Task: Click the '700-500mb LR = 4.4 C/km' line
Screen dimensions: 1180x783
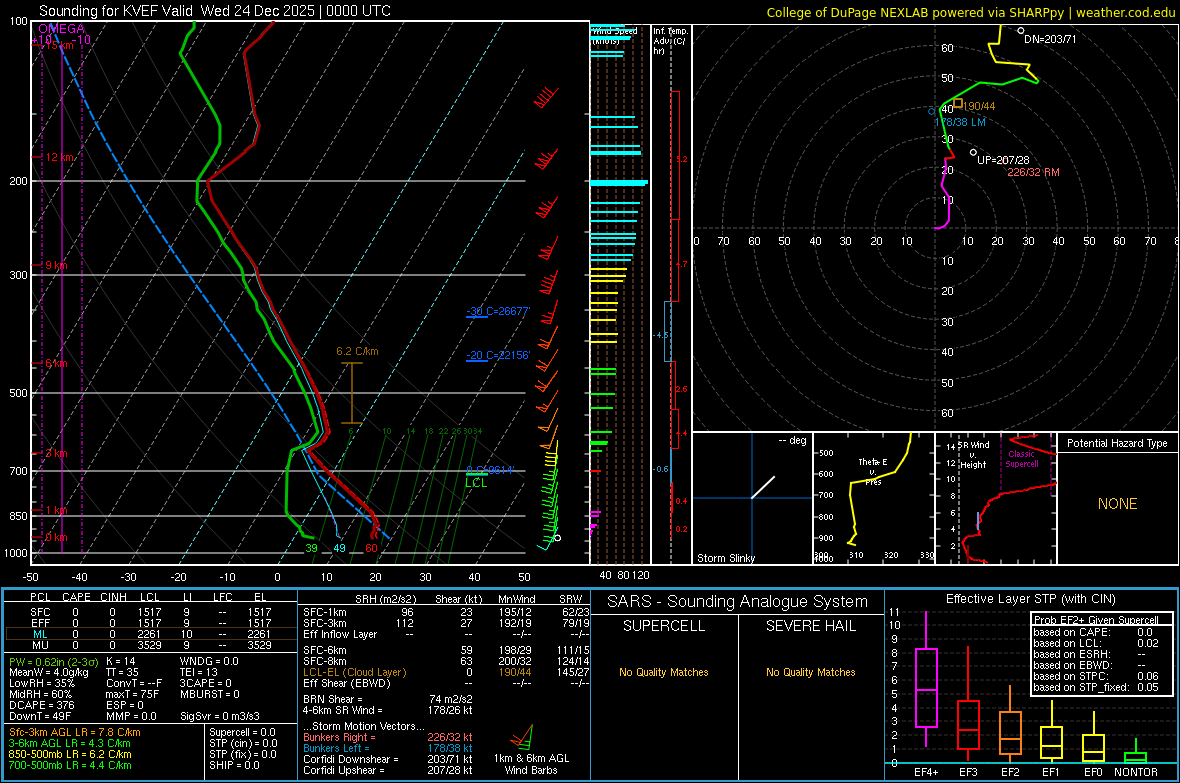Action: pos(70,765)
